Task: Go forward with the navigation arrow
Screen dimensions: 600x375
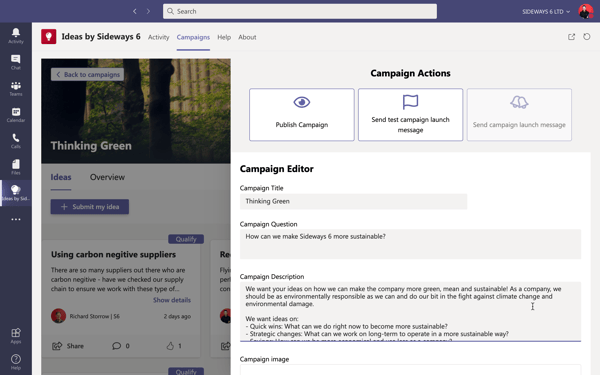Action: [x=148, y=11]
